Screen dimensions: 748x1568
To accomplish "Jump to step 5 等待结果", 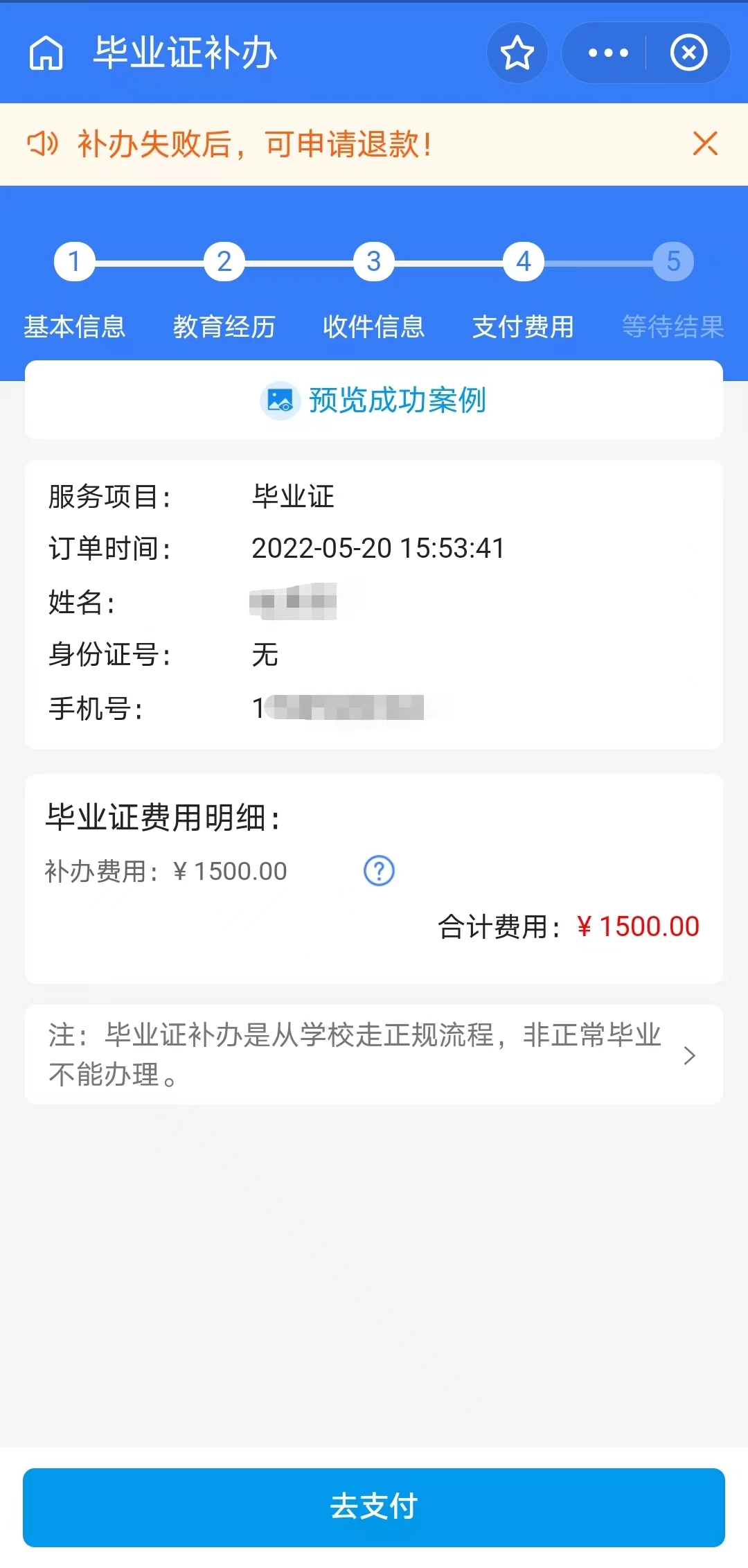I will [x=673, y=261].
